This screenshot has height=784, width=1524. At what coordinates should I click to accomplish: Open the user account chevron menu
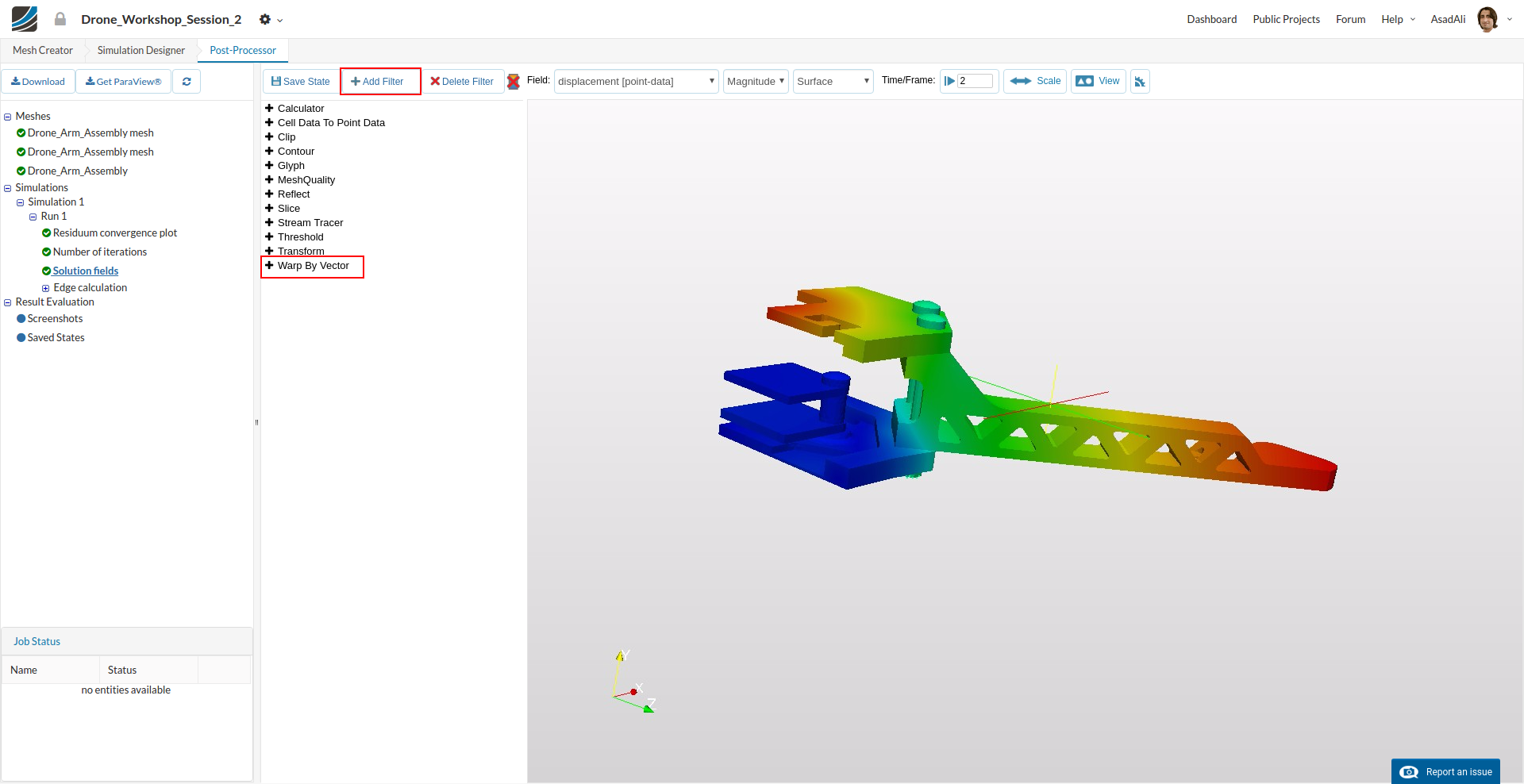tap(1509, 19)
